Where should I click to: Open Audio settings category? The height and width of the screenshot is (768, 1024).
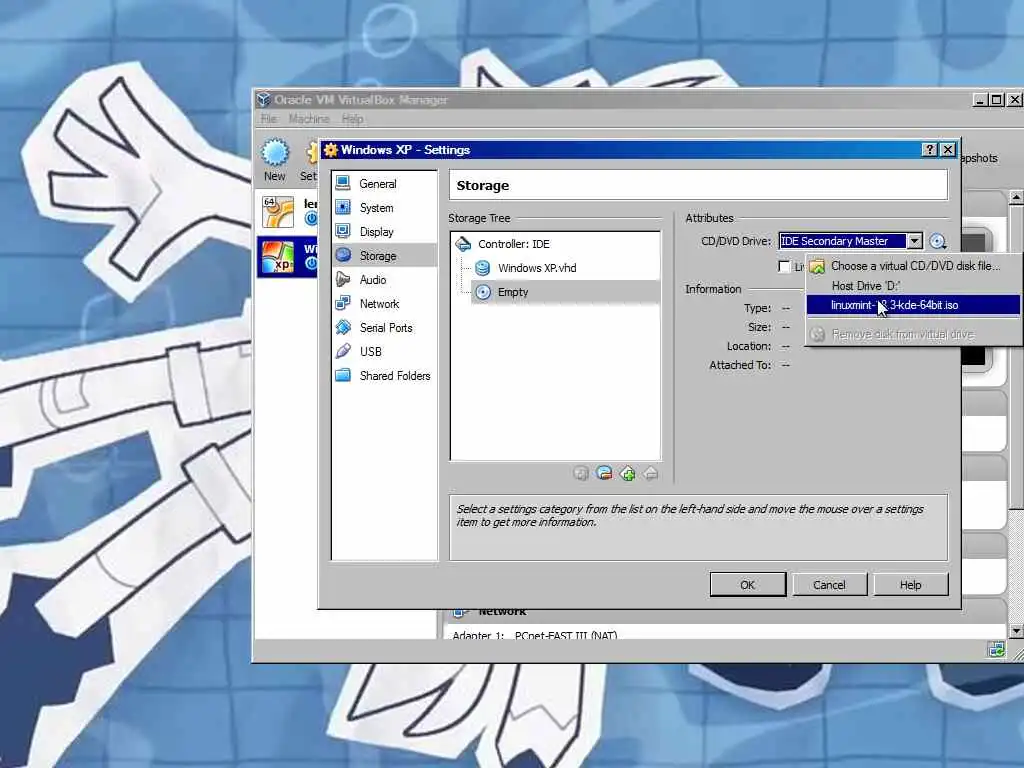(384, 280)
